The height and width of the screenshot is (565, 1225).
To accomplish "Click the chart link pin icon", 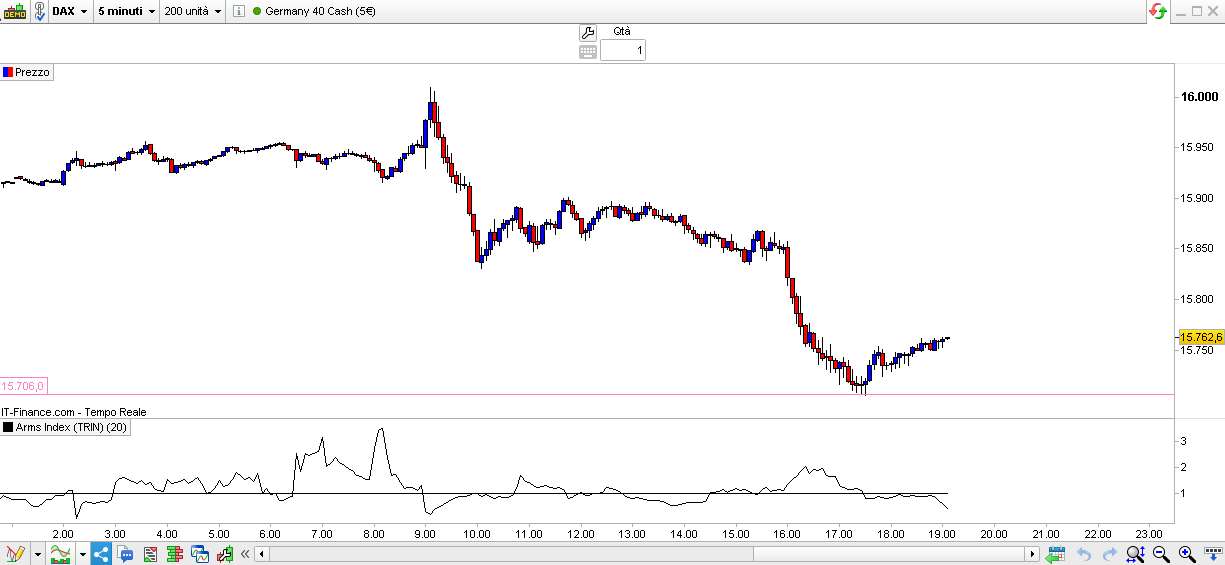I will [x=40, y=11].
